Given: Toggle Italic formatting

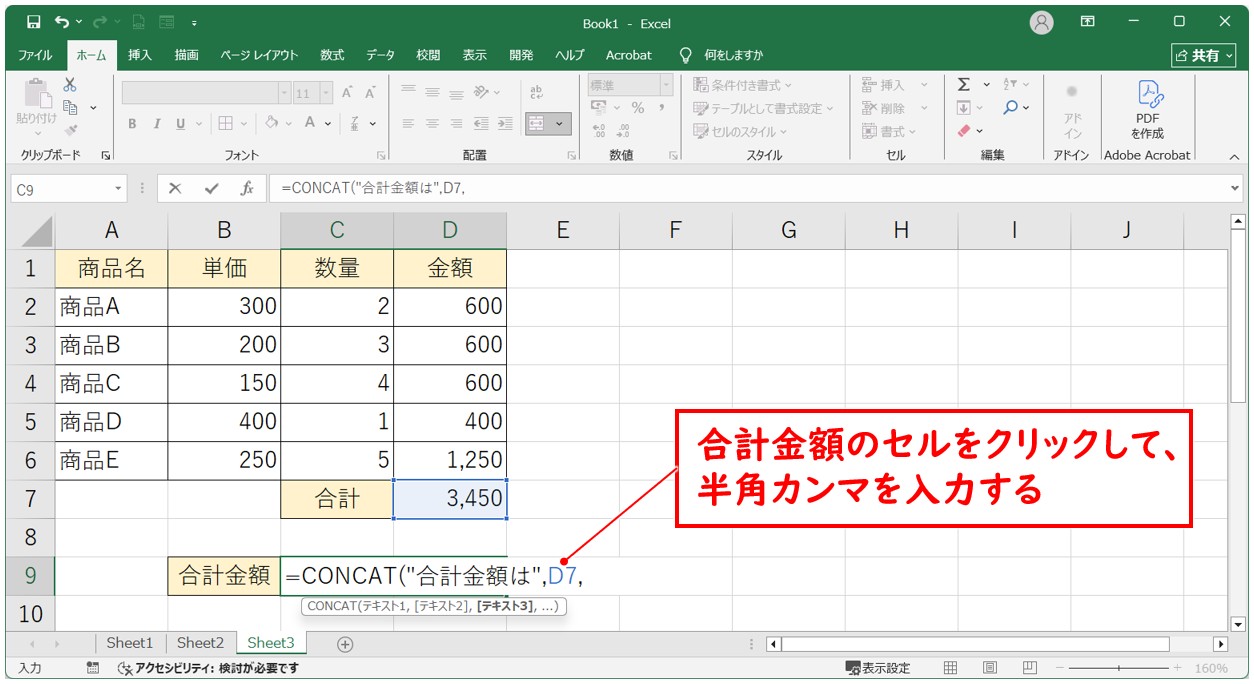Looking at the screenshot, I should pyautogui.click(x=157, y=124).
